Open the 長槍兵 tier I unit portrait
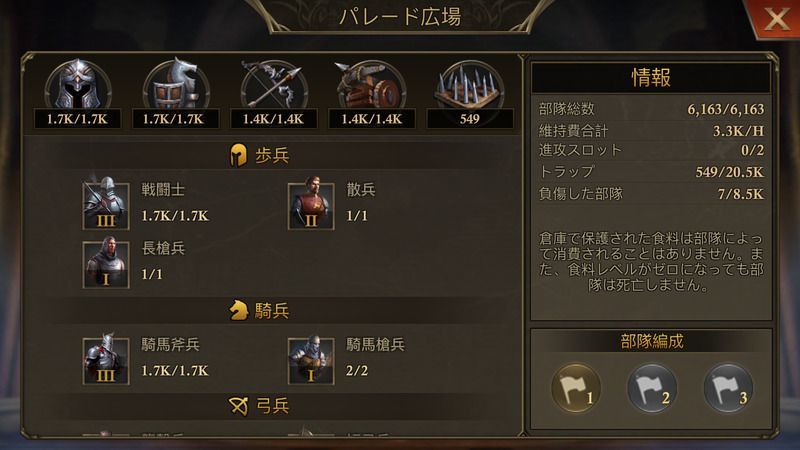The width and height of the screenshot is (800, 450). 106,264
